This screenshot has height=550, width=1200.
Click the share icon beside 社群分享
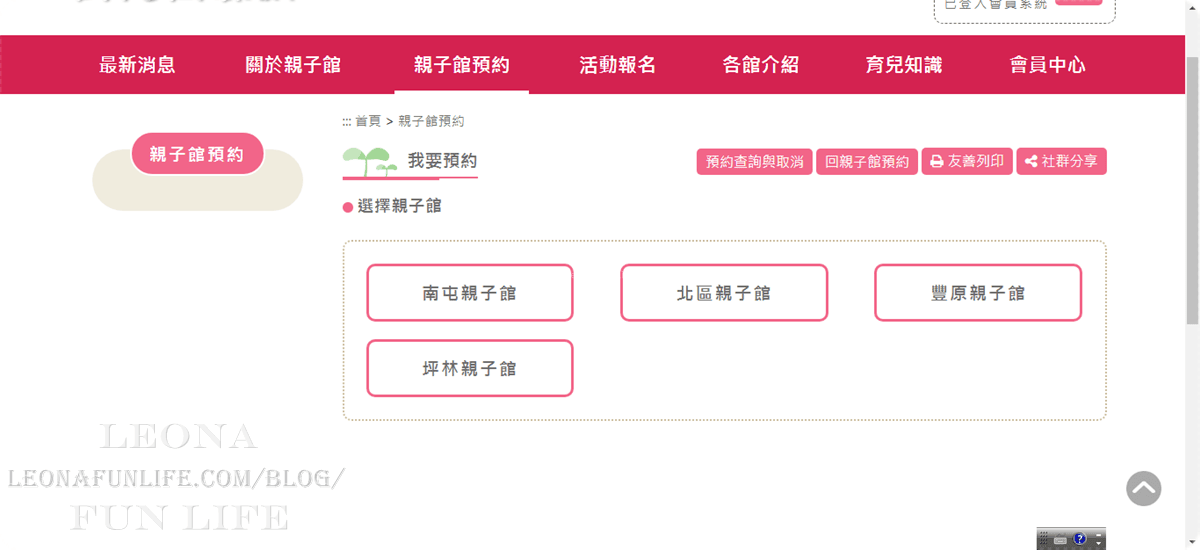1031,162
